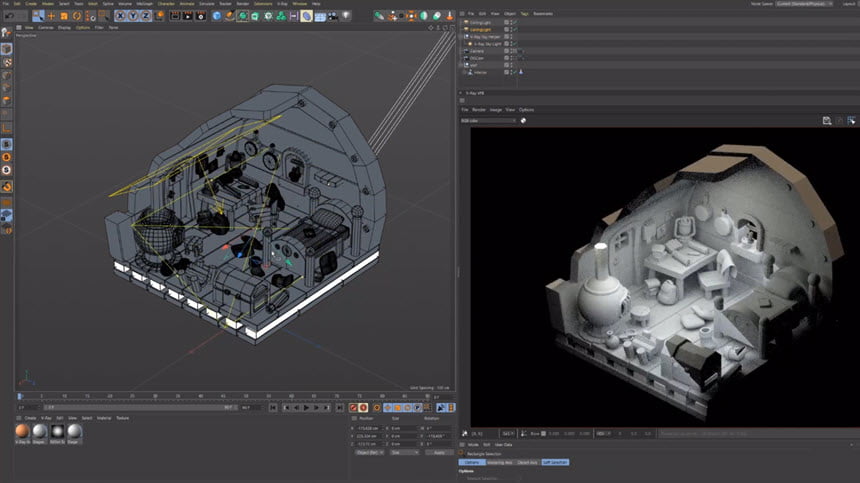Activate the Rotate tool

pos(77,16)
